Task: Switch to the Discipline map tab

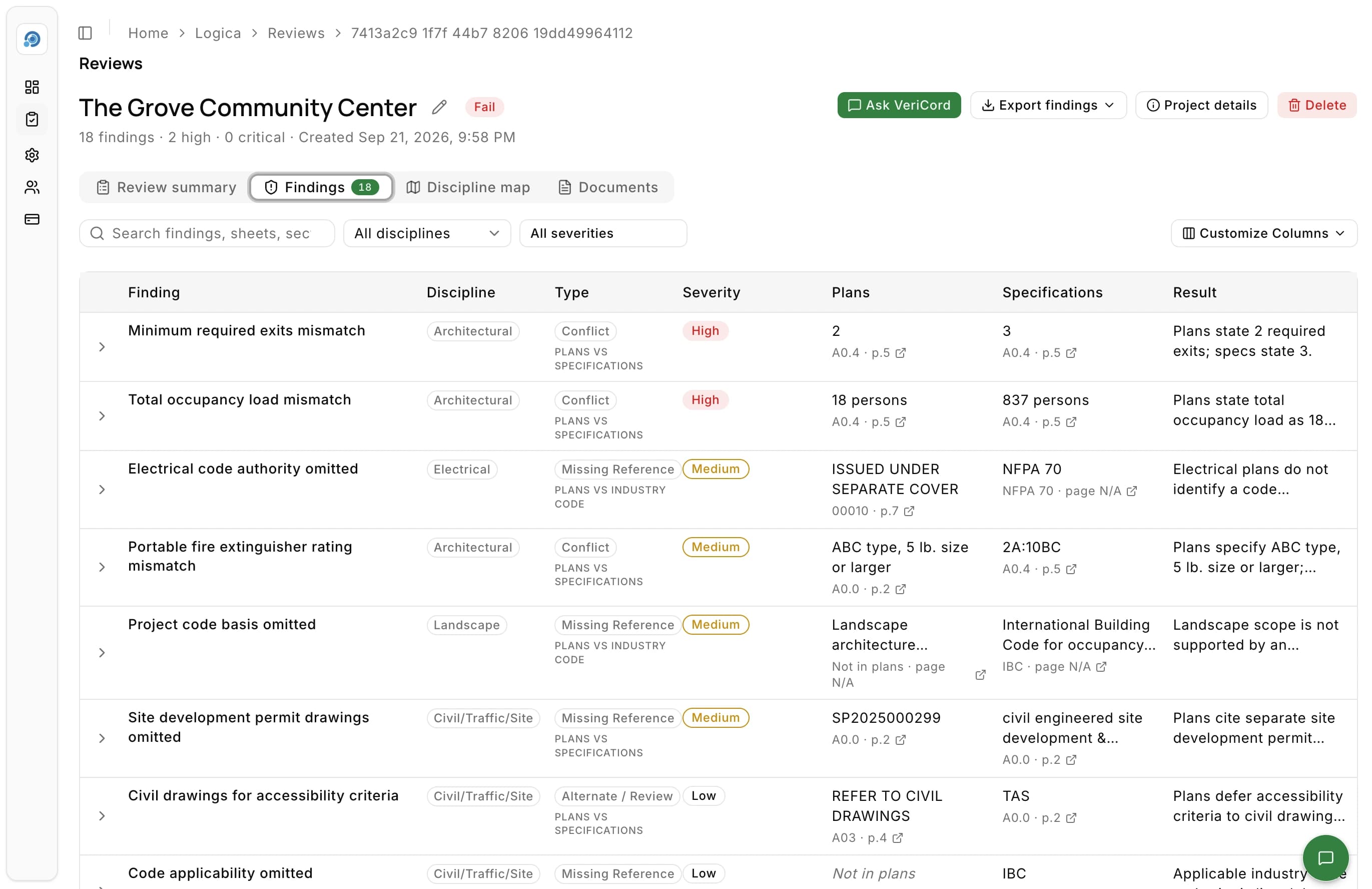Action: click(x=468, y=187)
